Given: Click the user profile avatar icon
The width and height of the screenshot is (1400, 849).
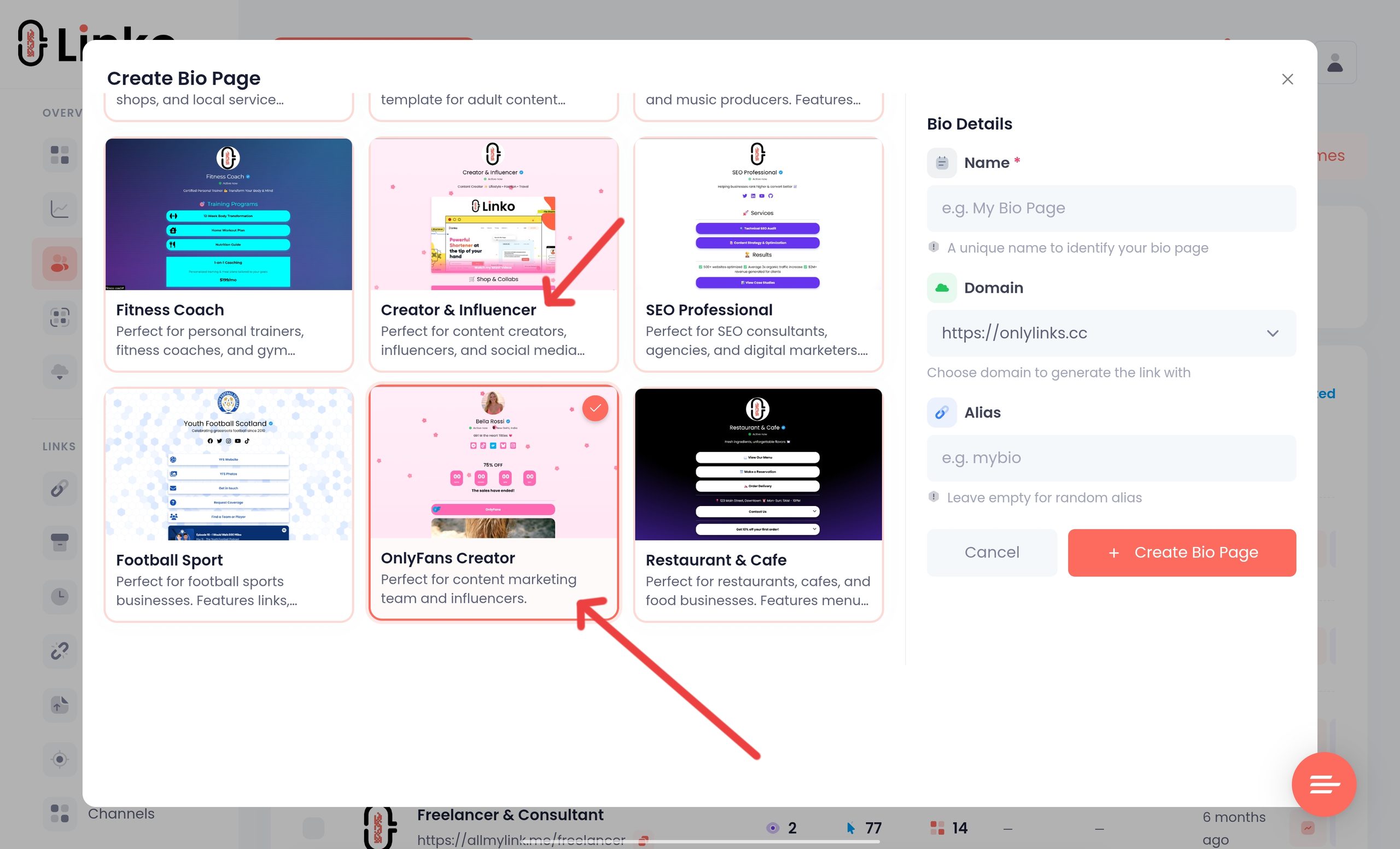Looking at the screenshot, I should pyautogui.click(x=1336, y=62).
